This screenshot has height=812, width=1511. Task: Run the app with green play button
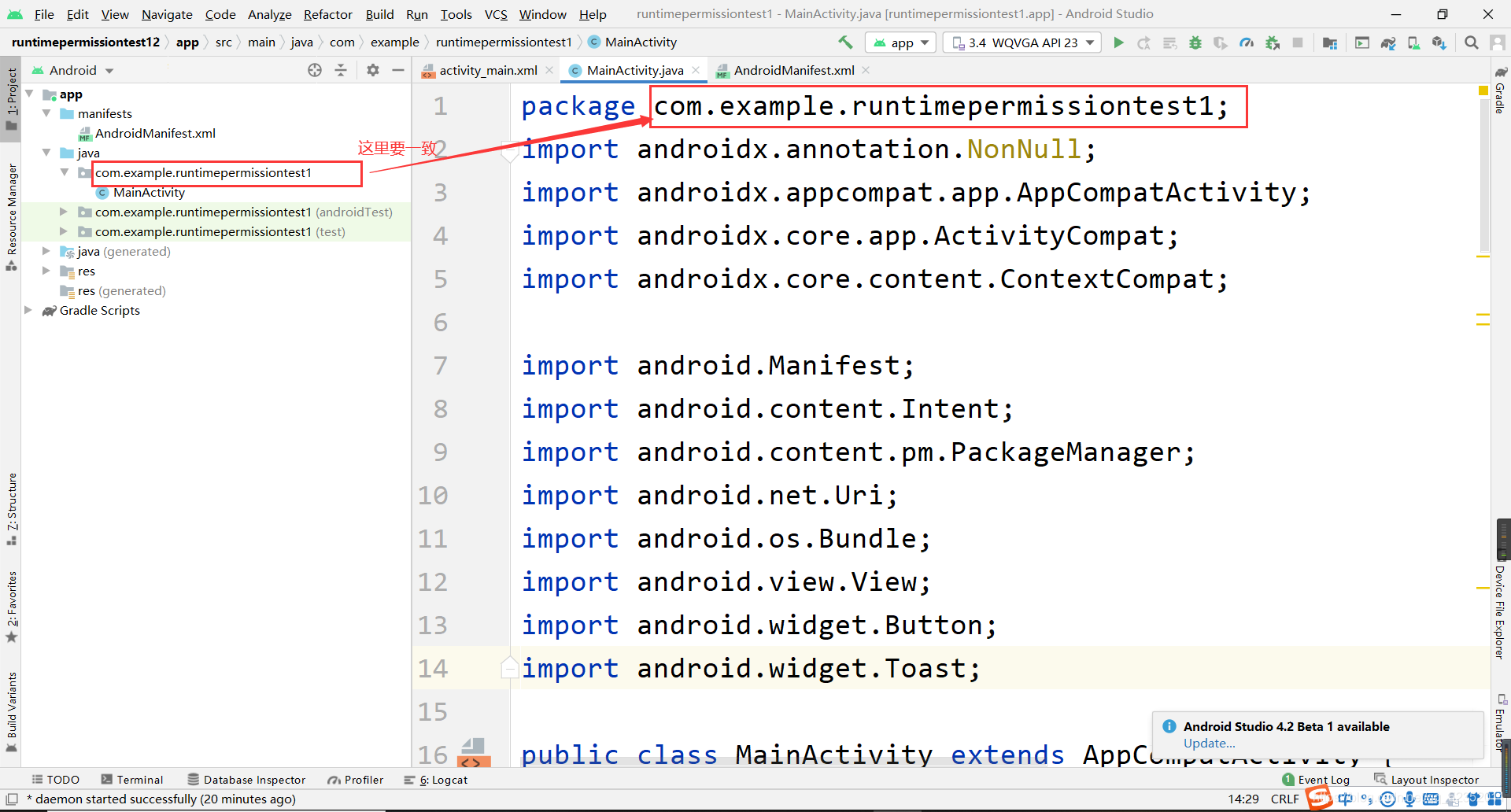coord(1118,42)
